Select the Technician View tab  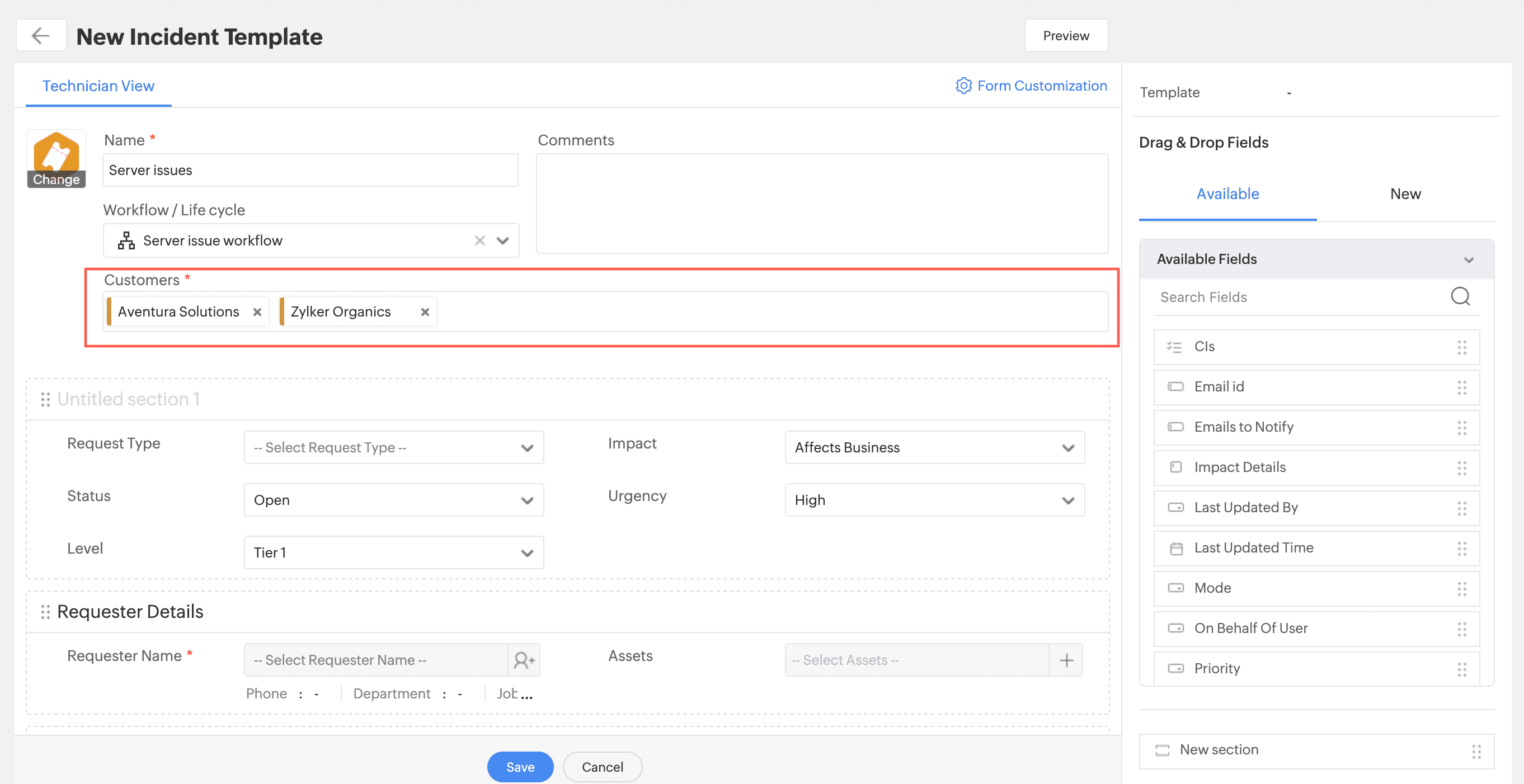pos(98,86)
